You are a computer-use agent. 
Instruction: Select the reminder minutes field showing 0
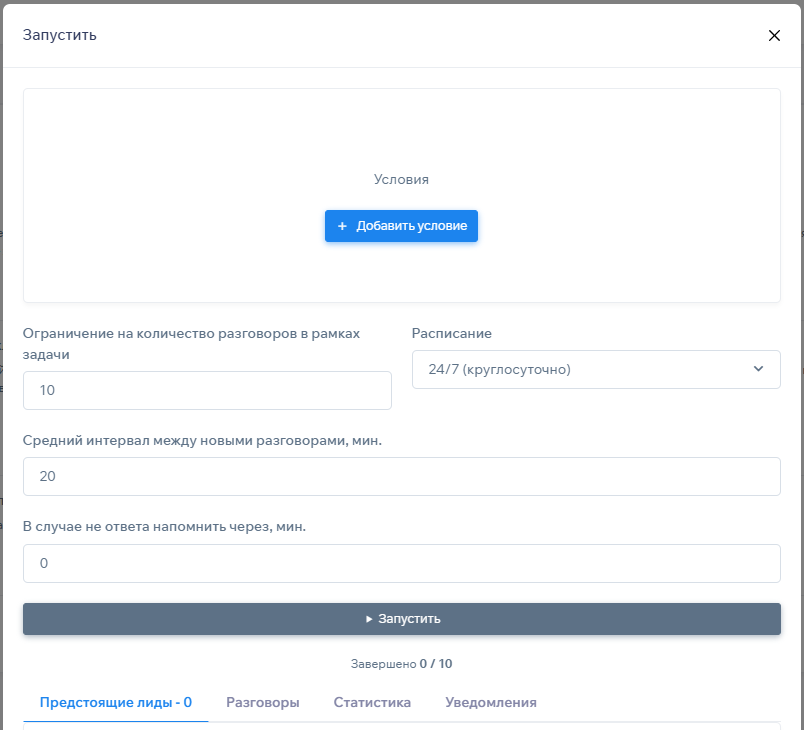click(401, 563)
